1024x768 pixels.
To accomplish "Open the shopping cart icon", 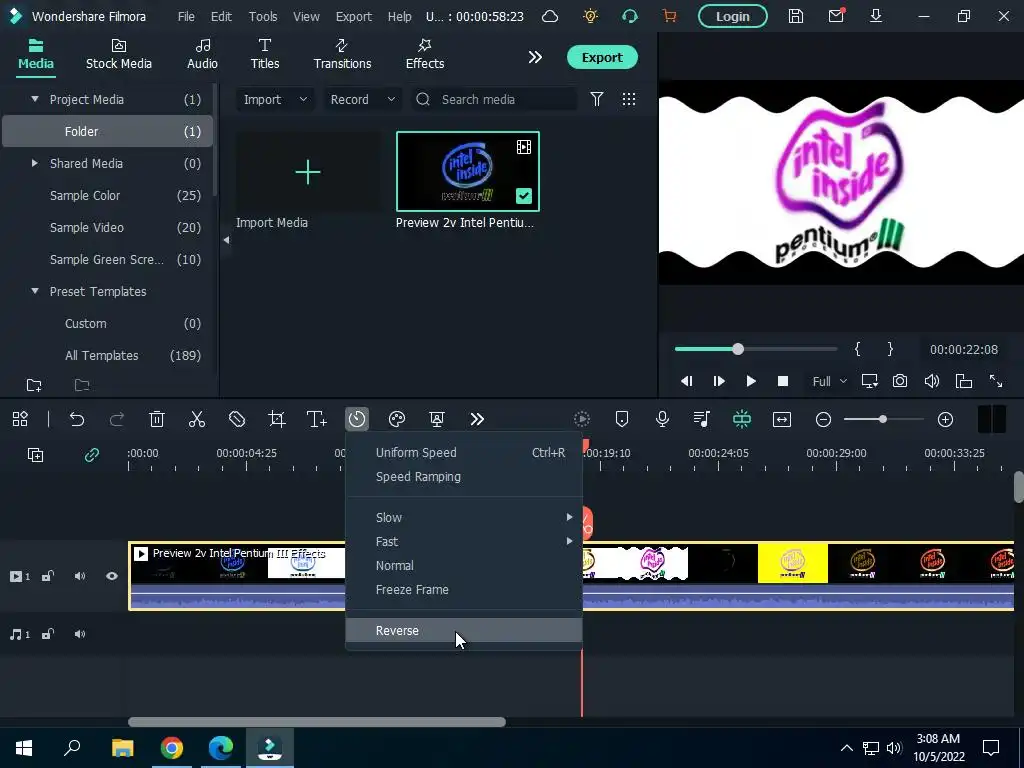I will pyautogui.click(x=670, y=16).
